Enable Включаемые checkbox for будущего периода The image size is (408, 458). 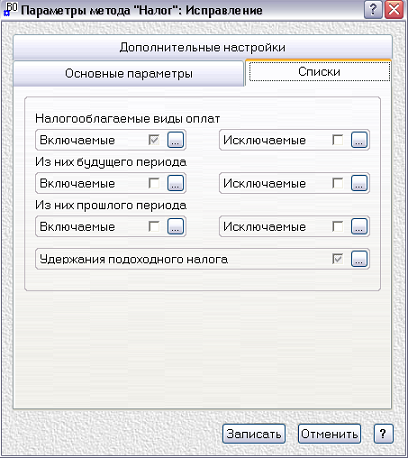click(154, 183)
